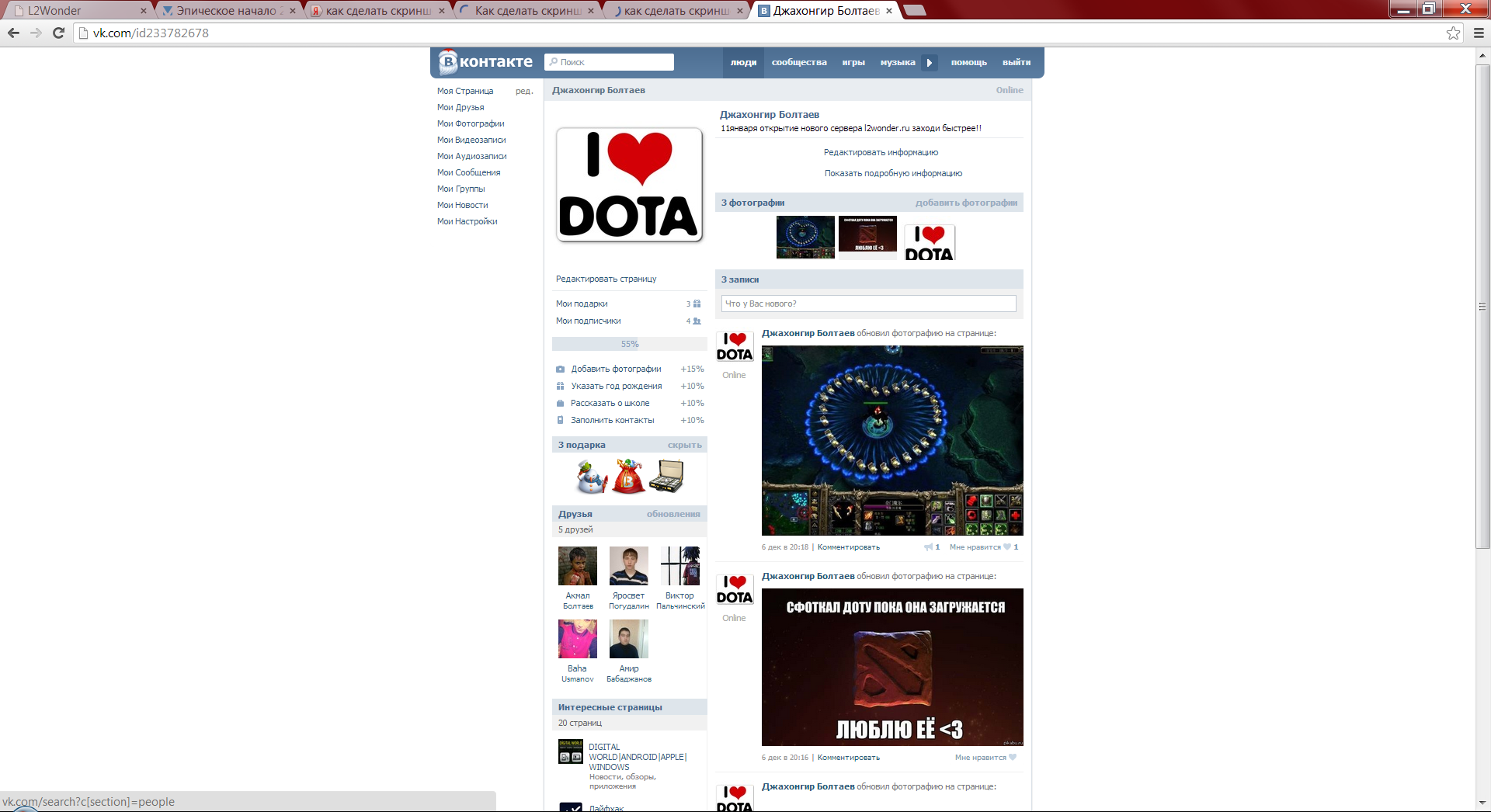Click the icon beside Заполнить контакты
The height and width of the screenshot is (812, 1491).
[560, 420]
